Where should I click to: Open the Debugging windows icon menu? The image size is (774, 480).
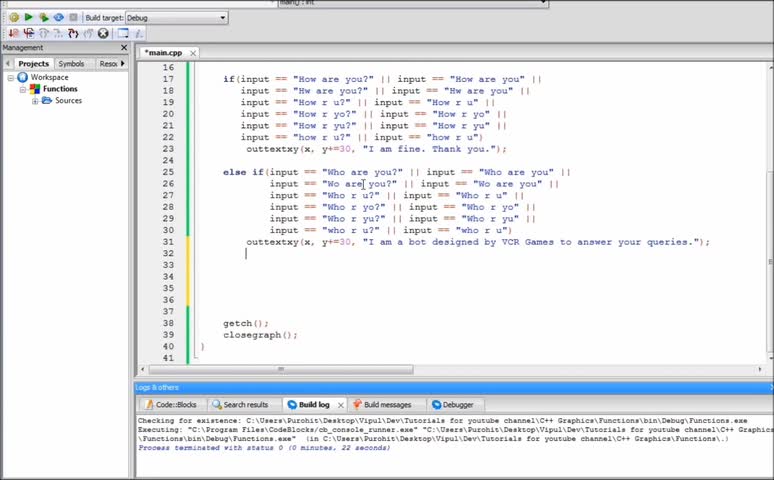click(x=123, y=33)
